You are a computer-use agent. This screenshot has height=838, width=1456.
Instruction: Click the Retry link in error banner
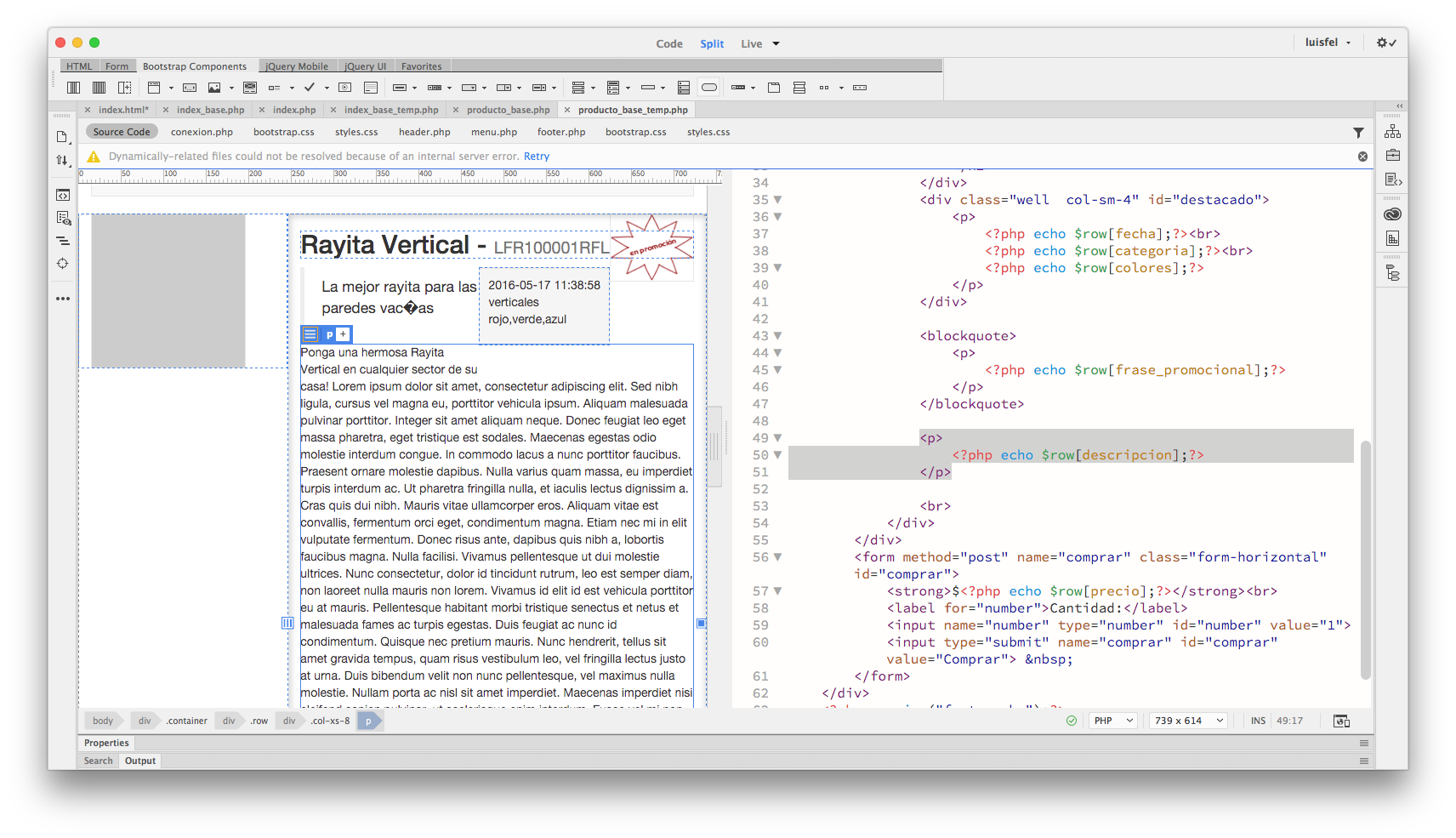tap(537, 157)
